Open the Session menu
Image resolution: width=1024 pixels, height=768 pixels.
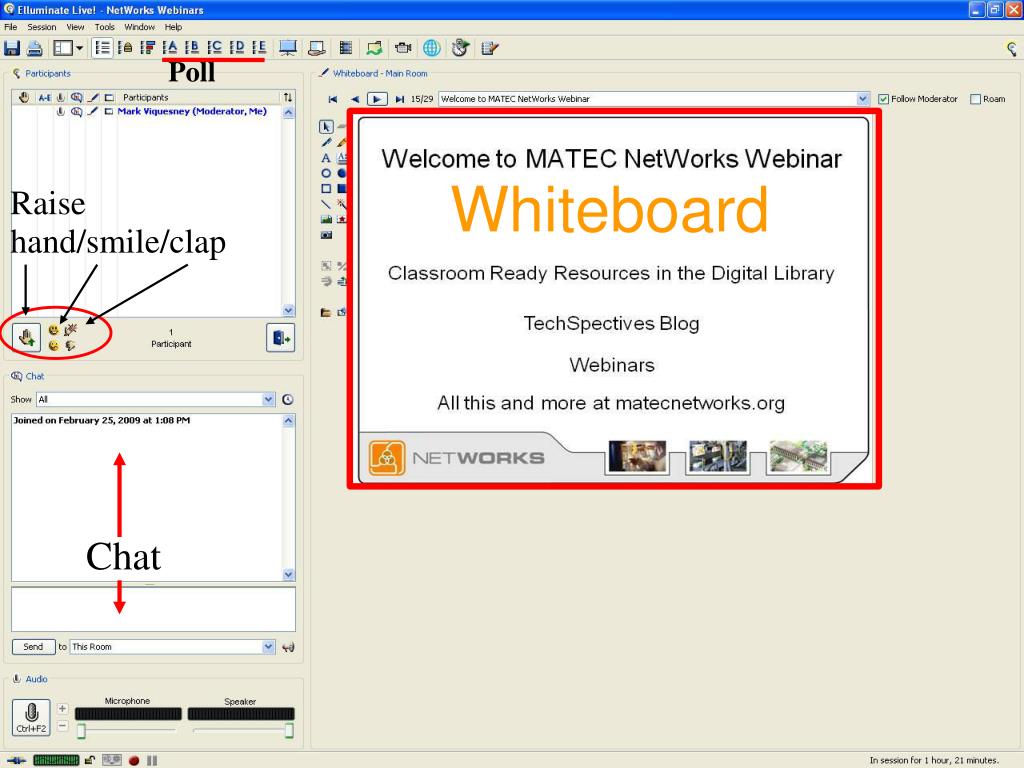[41, 27]
